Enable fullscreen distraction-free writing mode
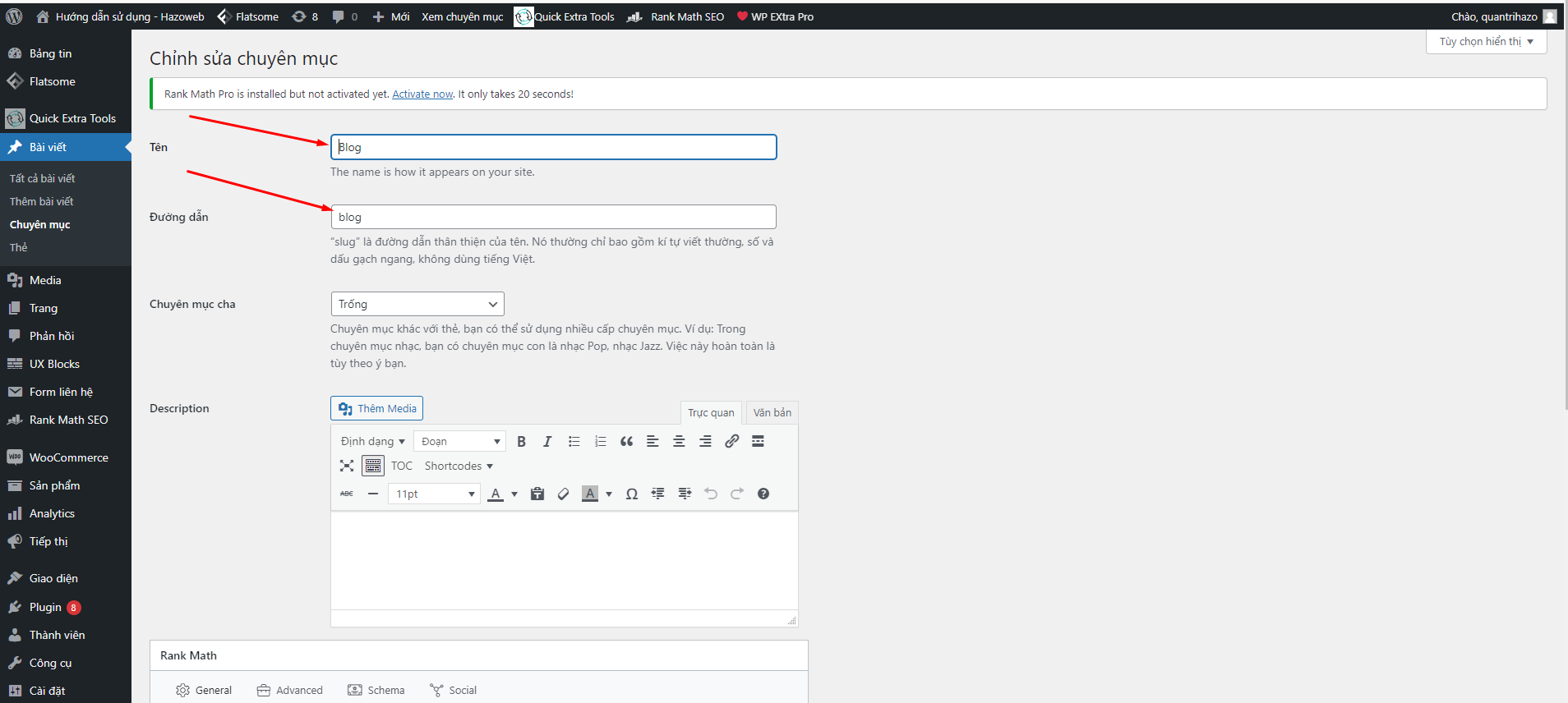The width and height of the screenshot is (1568, 703). [x=347, y=466]
